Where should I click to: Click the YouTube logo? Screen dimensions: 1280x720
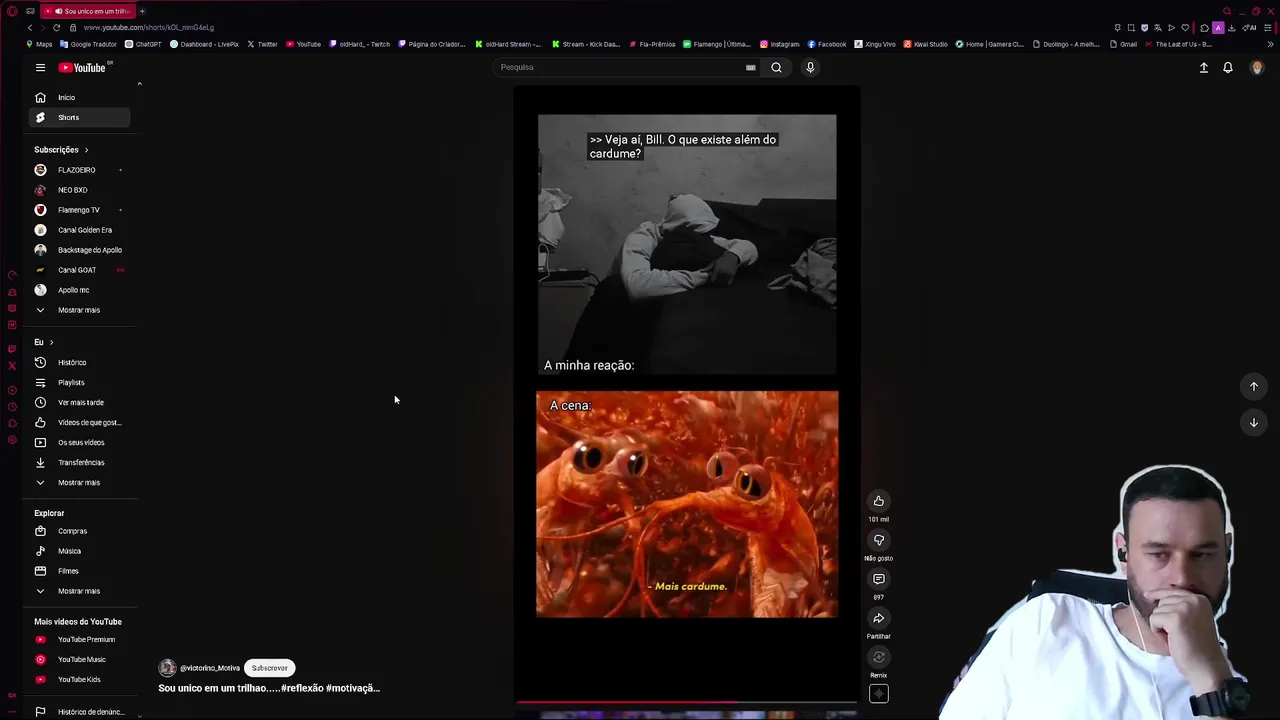(84, 67)
